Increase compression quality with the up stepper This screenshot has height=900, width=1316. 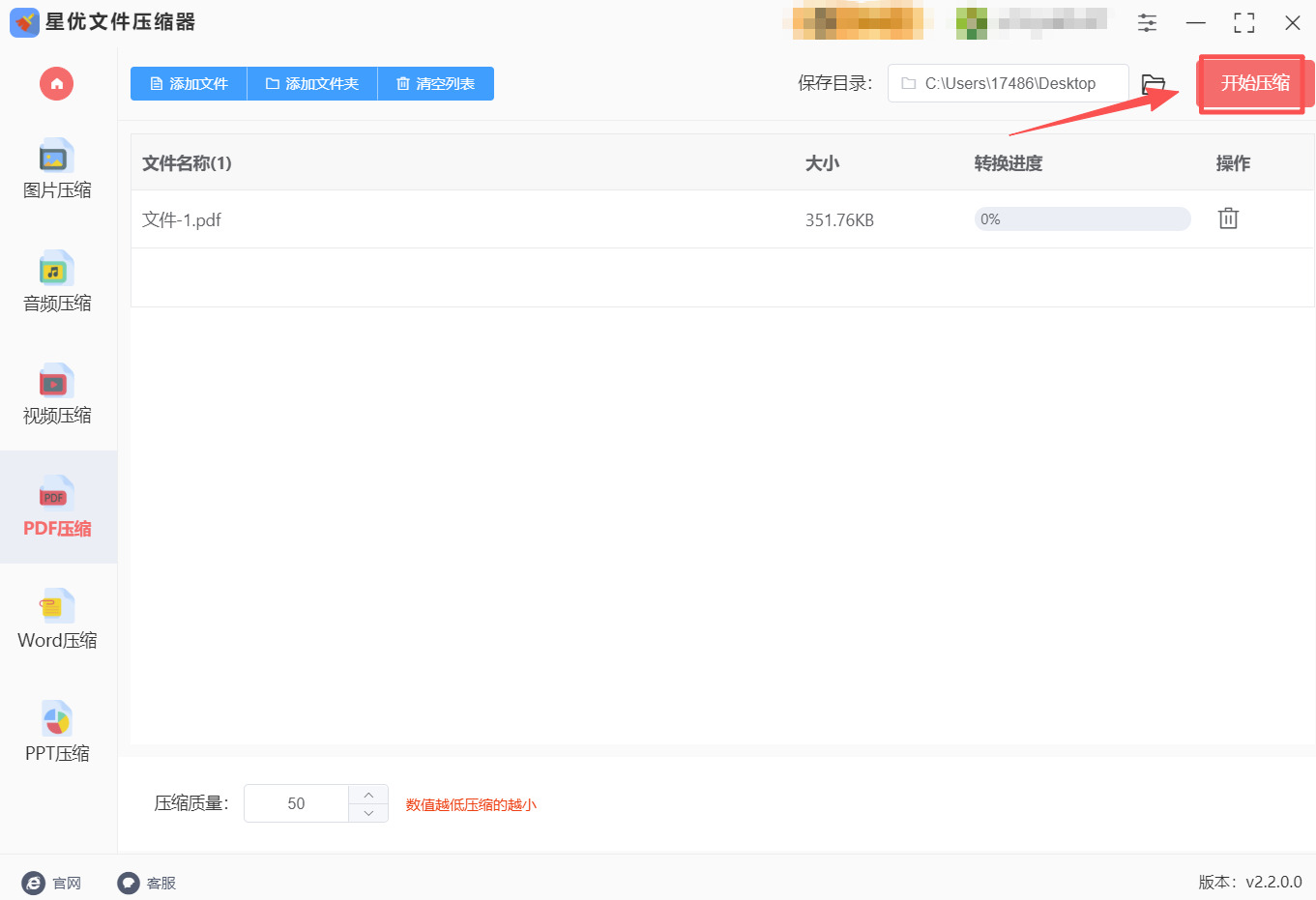pos(367,793)
